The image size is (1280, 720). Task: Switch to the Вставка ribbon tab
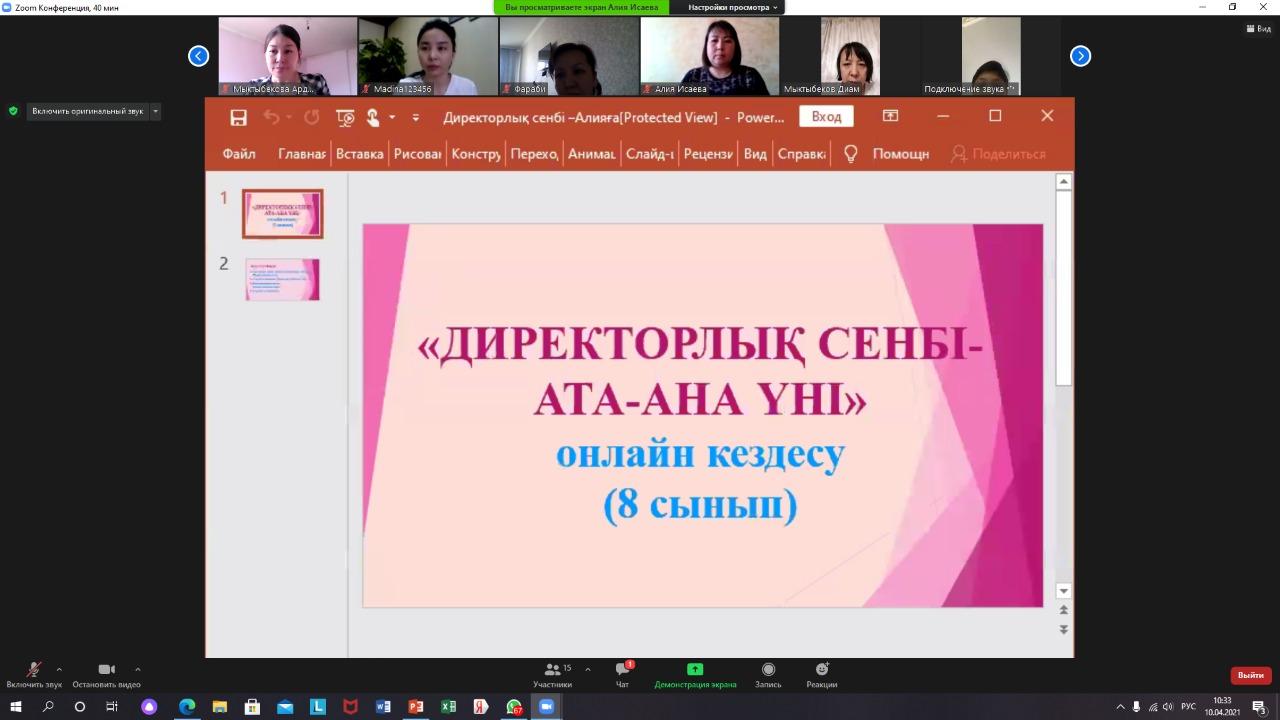tap(359, 154)
